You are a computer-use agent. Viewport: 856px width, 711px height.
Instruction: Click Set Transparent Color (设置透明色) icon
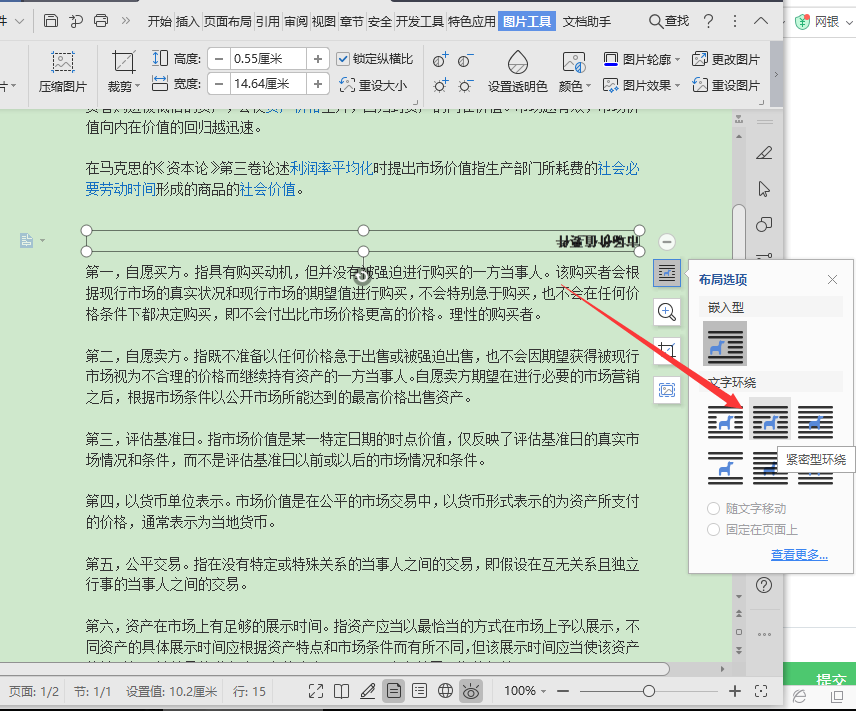(x=518, y=62)
